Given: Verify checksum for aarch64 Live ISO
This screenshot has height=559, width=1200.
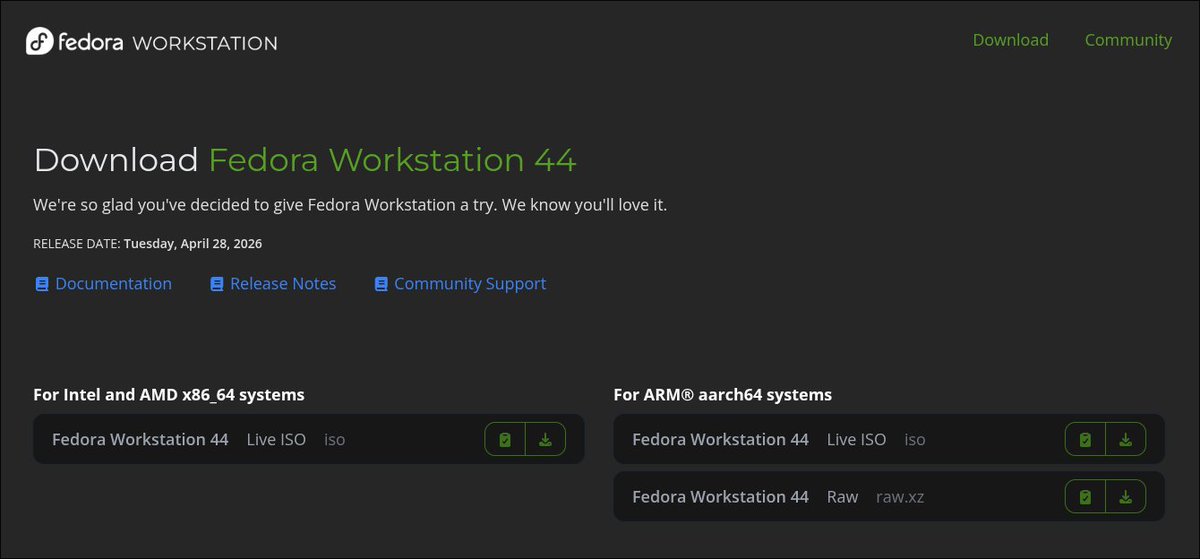Looking at the screenshot, I should 1085,439.
